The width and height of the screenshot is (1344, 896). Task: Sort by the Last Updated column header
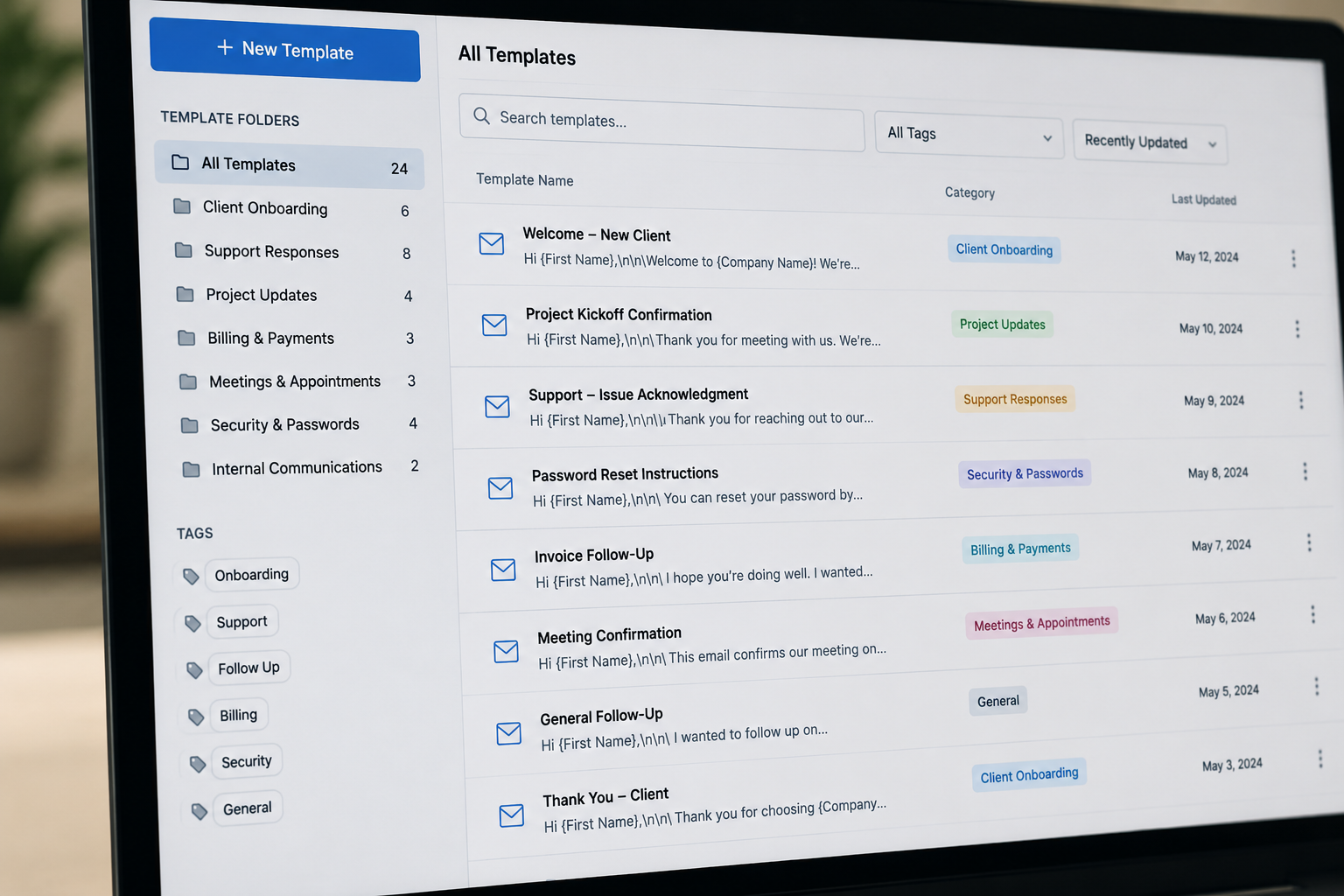coord(1204,199)
